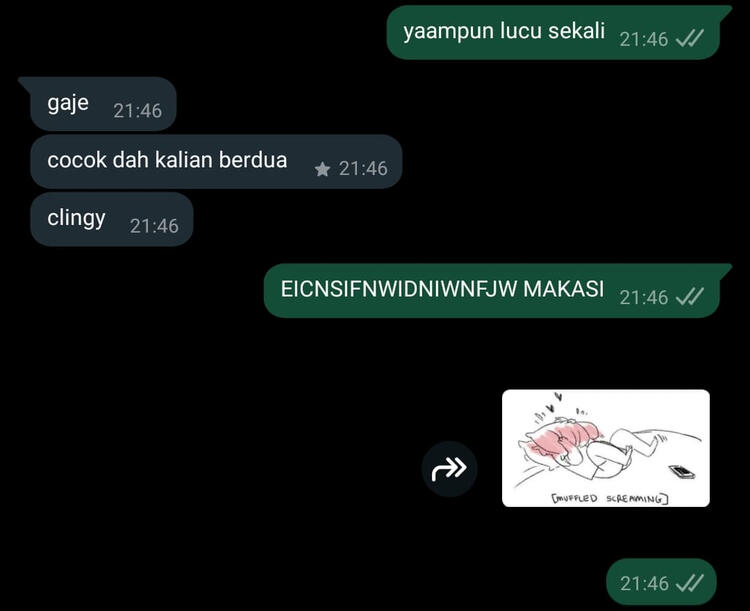Select the 'gaje' message bubble
This screenshot has height=611, width=750.
tap(103, 104)
